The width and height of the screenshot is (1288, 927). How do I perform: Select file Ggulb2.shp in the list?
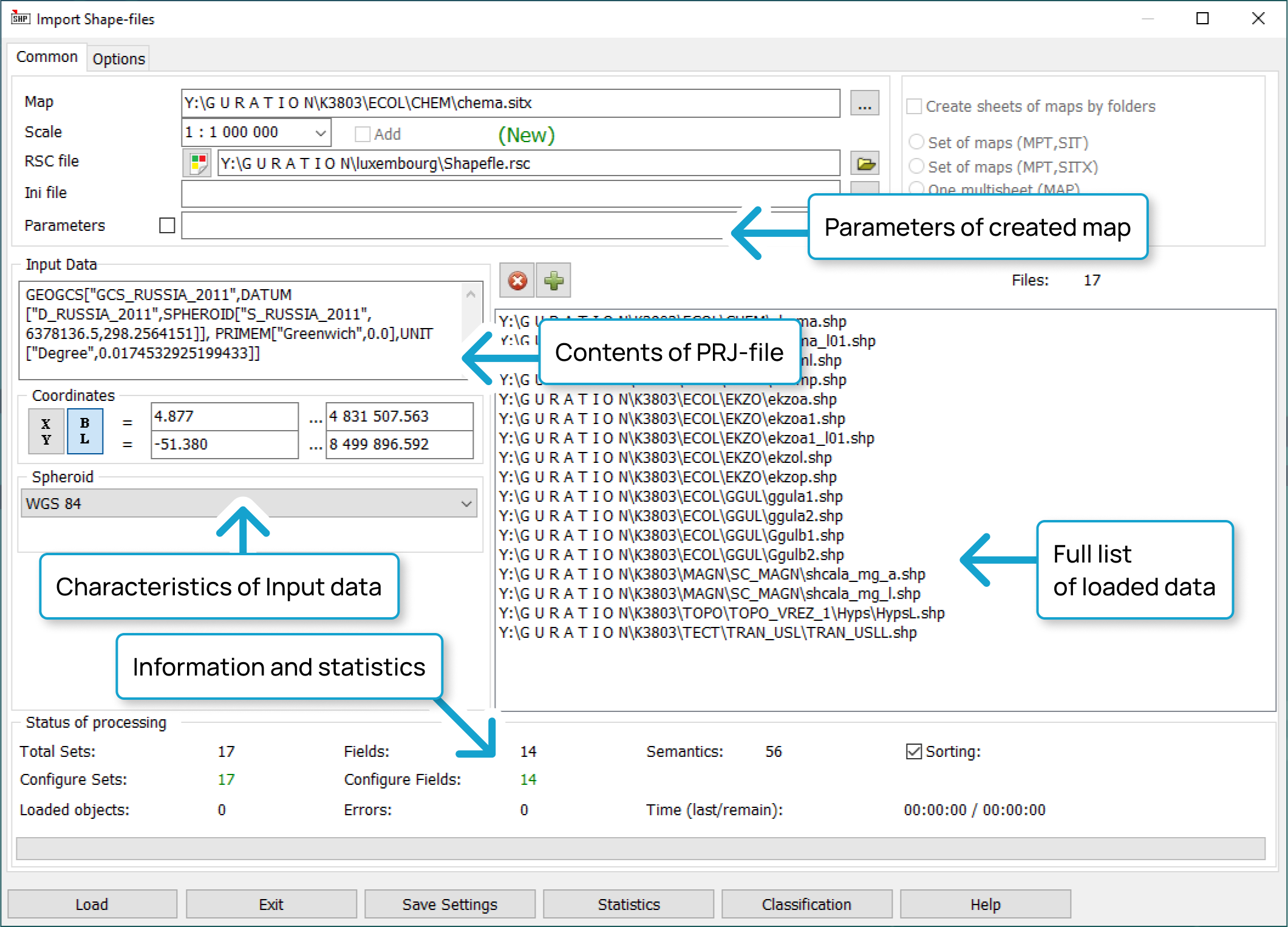(671, 555)
